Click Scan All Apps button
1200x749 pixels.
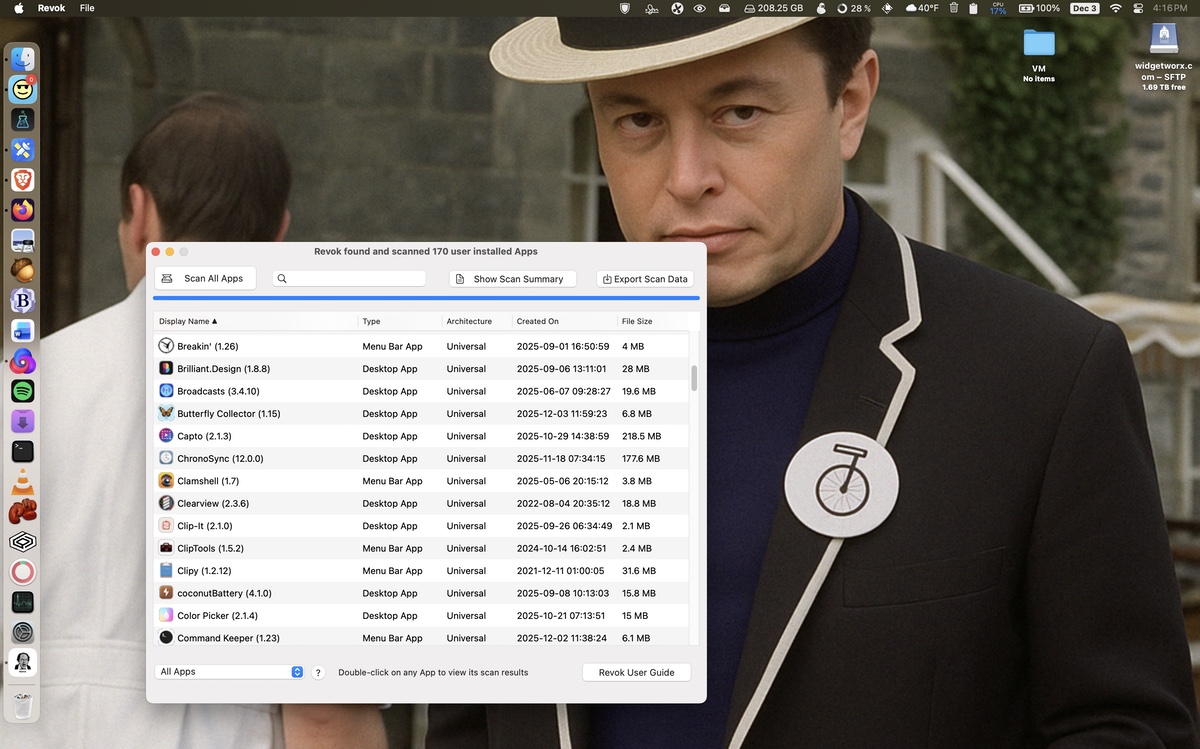click(205, 279)
